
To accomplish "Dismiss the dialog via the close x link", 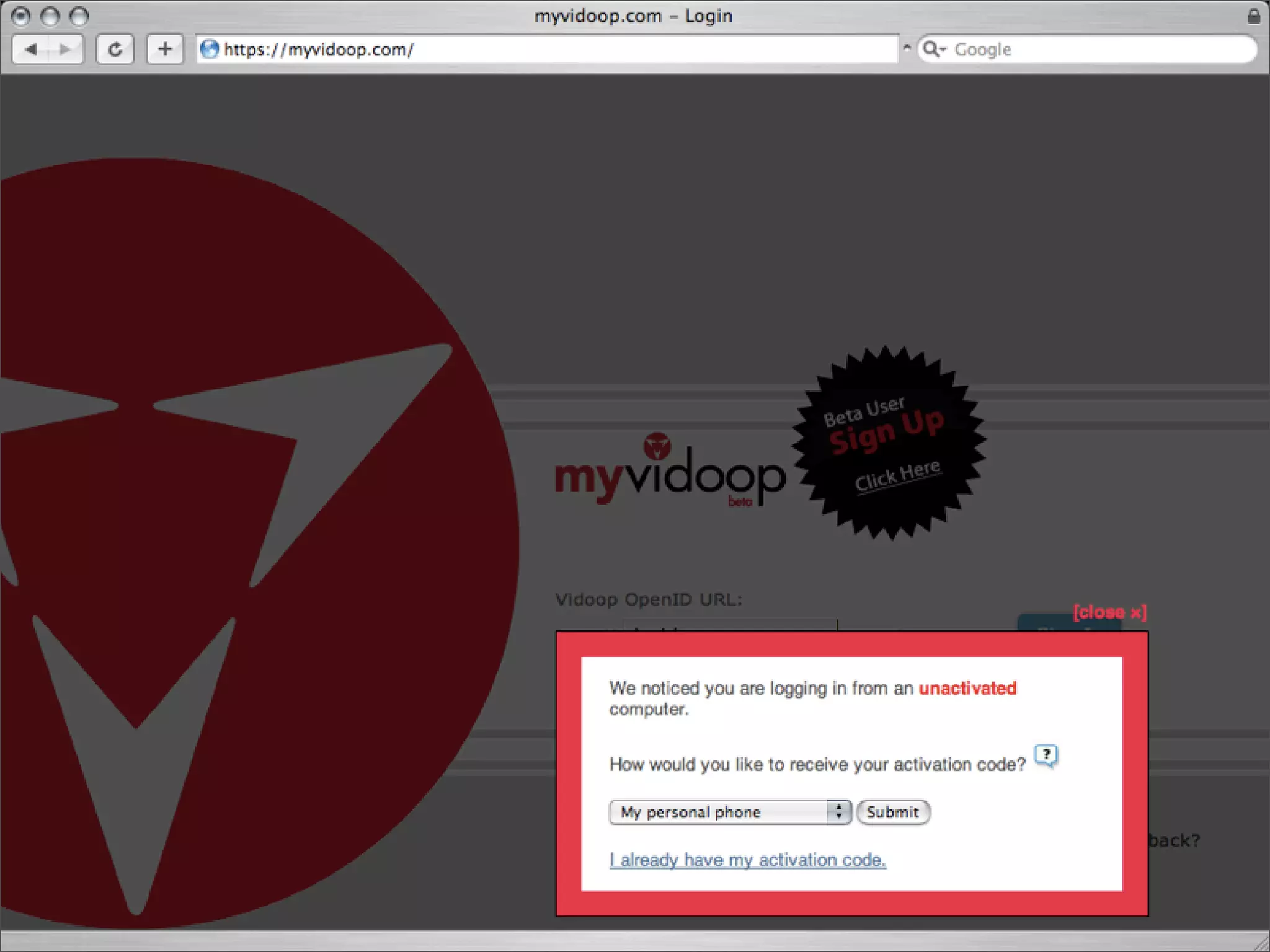I will click(1109, 612).
